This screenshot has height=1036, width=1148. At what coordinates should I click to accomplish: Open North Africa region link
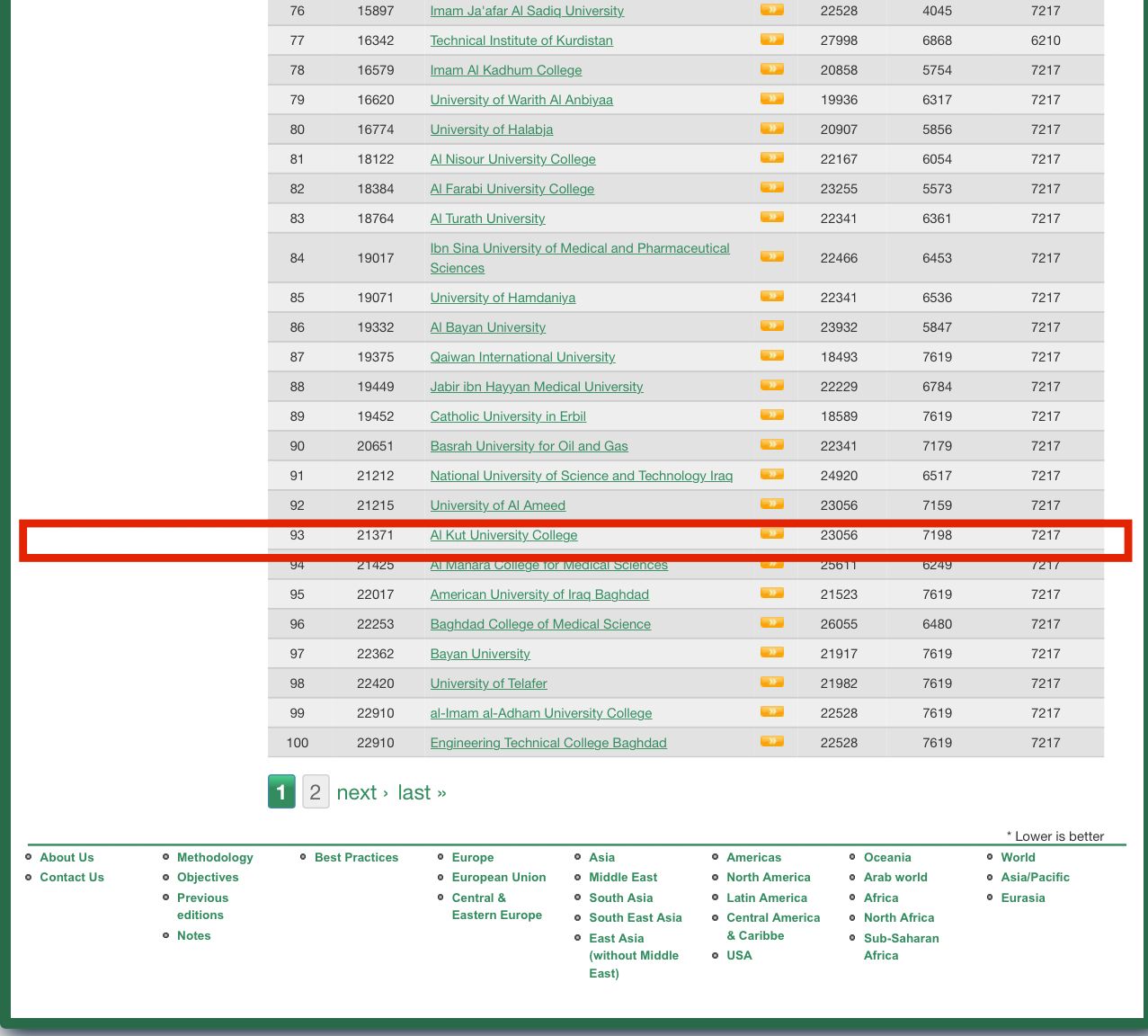click(x=899, y=917)
